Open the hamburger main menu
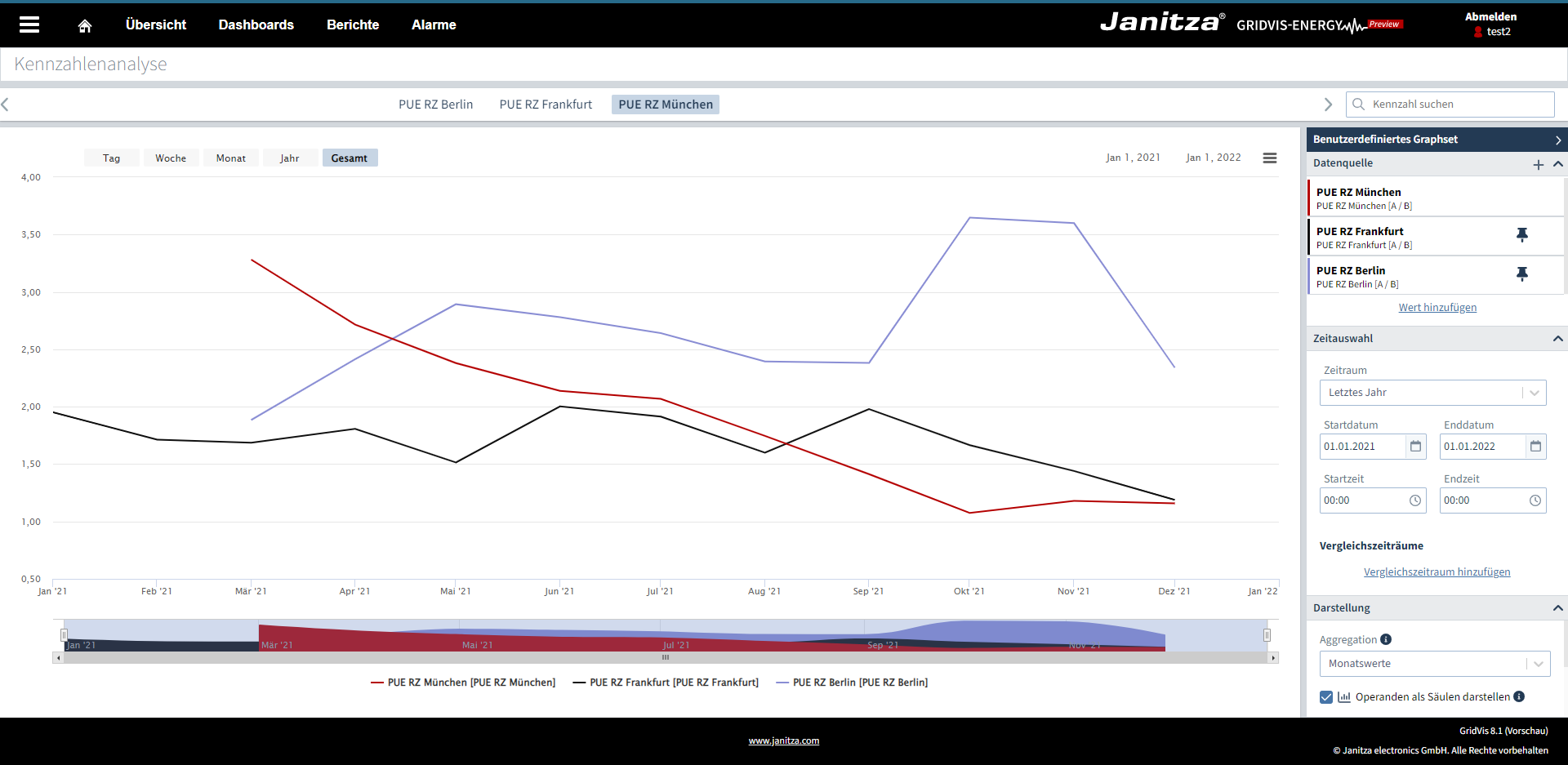The height and width of the screenshot is (765, 1568). 29,24
